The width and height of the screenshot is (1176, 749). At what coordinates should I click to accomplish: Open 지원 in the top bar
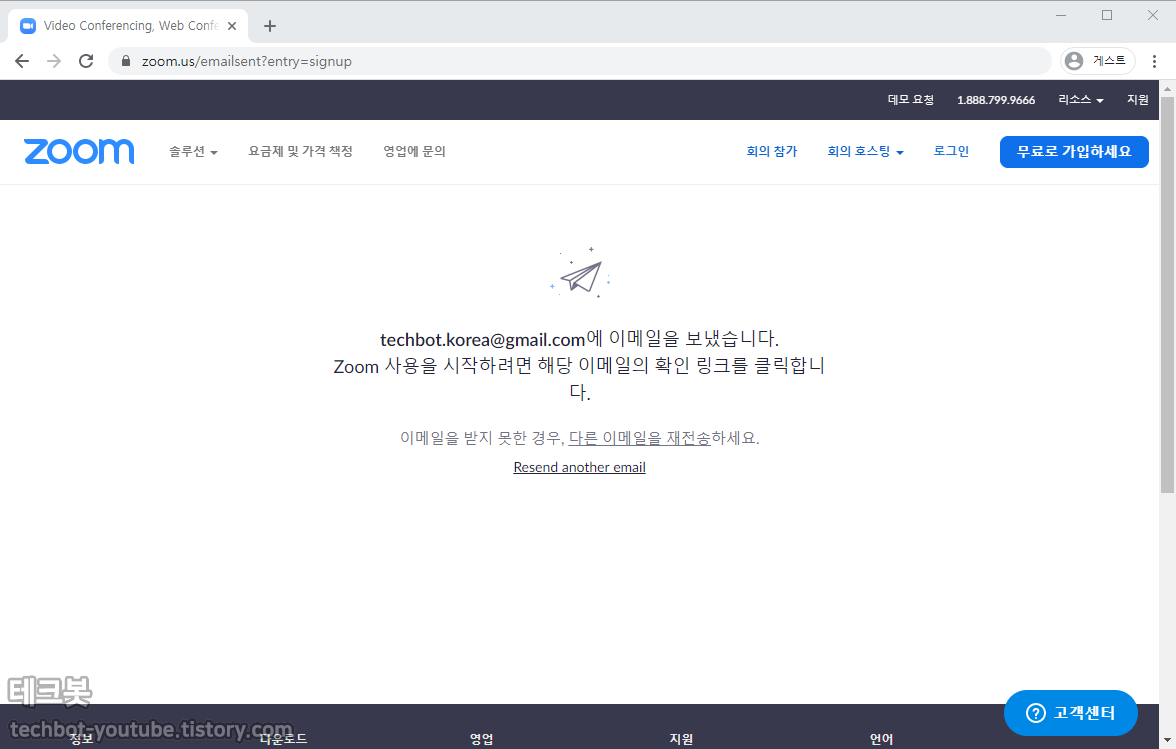[x=1138, y=100]
